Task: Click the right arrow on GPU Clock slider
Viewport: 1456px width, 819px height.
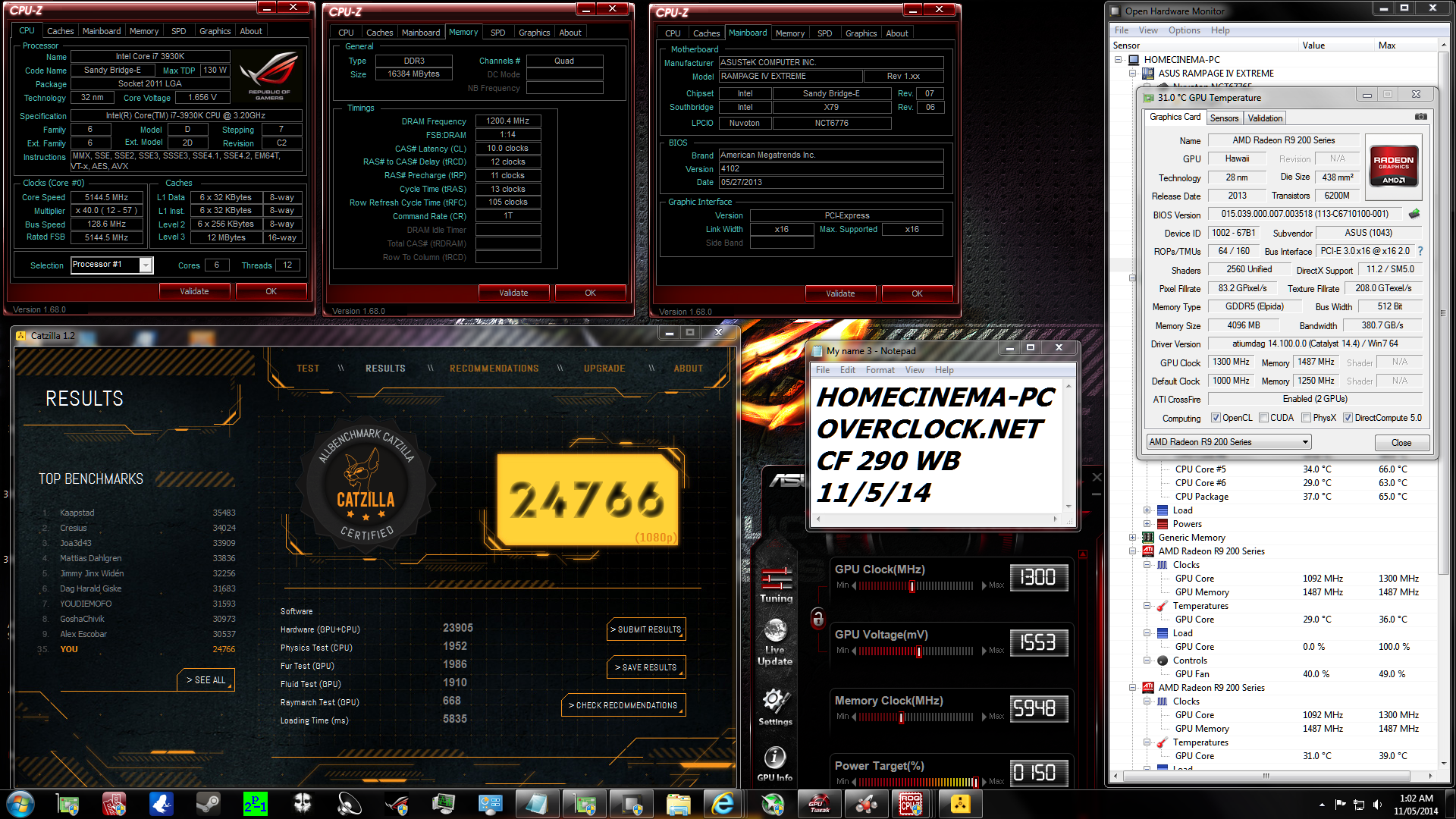Action: (984, 585)
